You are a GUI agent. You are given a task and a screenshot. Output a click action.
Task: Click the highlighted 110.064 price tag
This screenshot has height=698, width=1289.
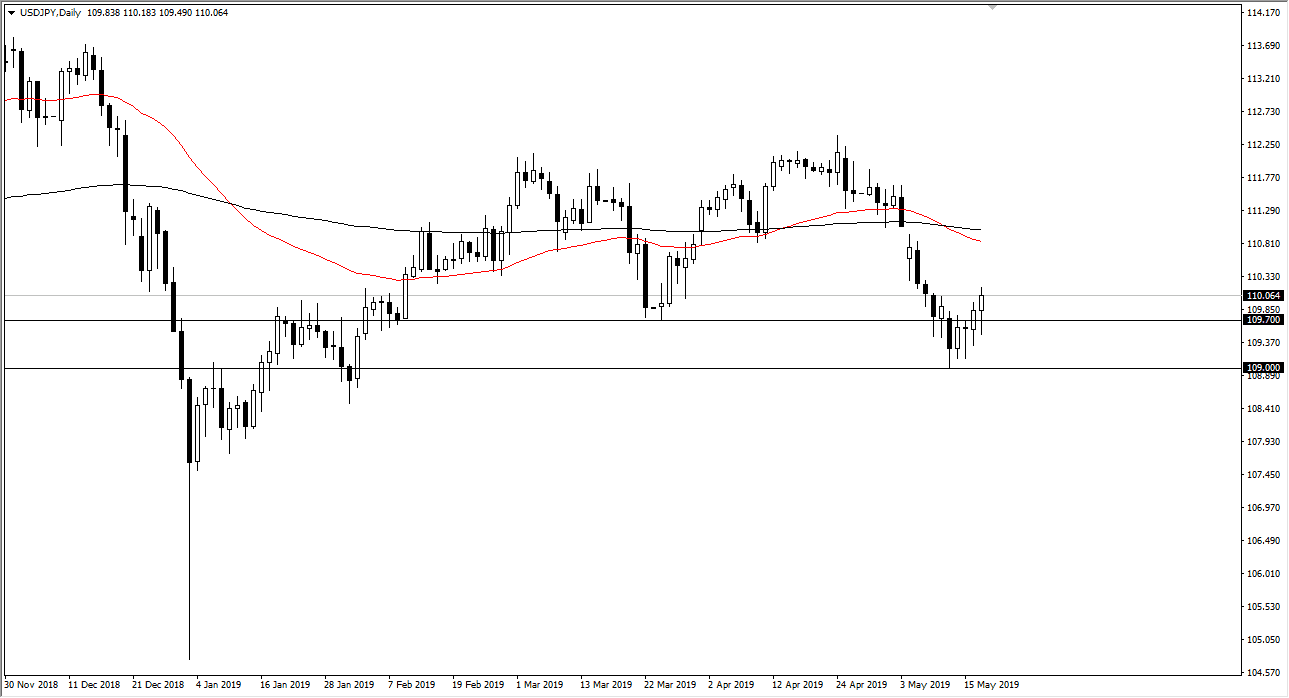[1263, 295]
